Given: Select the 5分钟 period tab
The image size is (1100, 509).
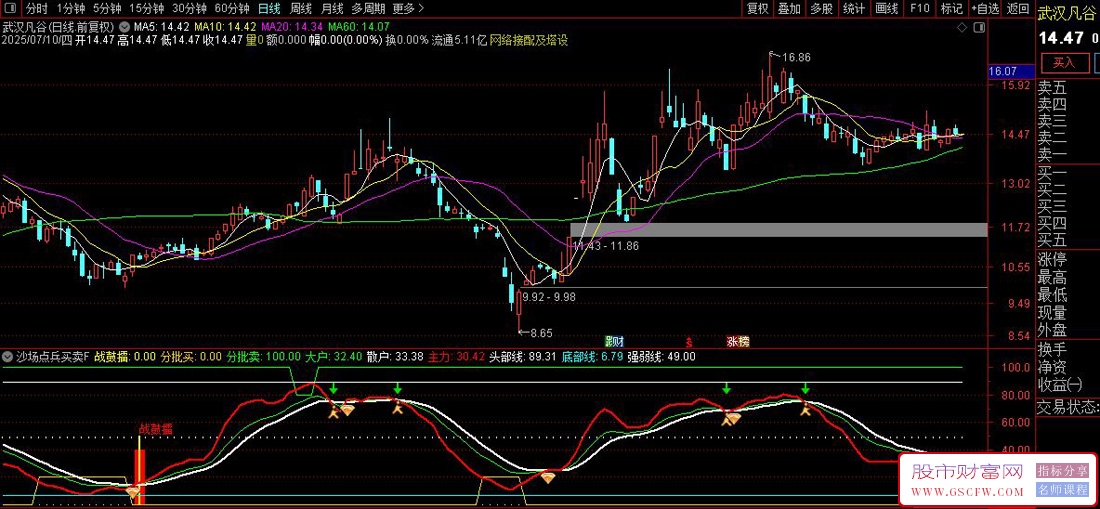Looking at the screenshot, I should tap(107, 9).
